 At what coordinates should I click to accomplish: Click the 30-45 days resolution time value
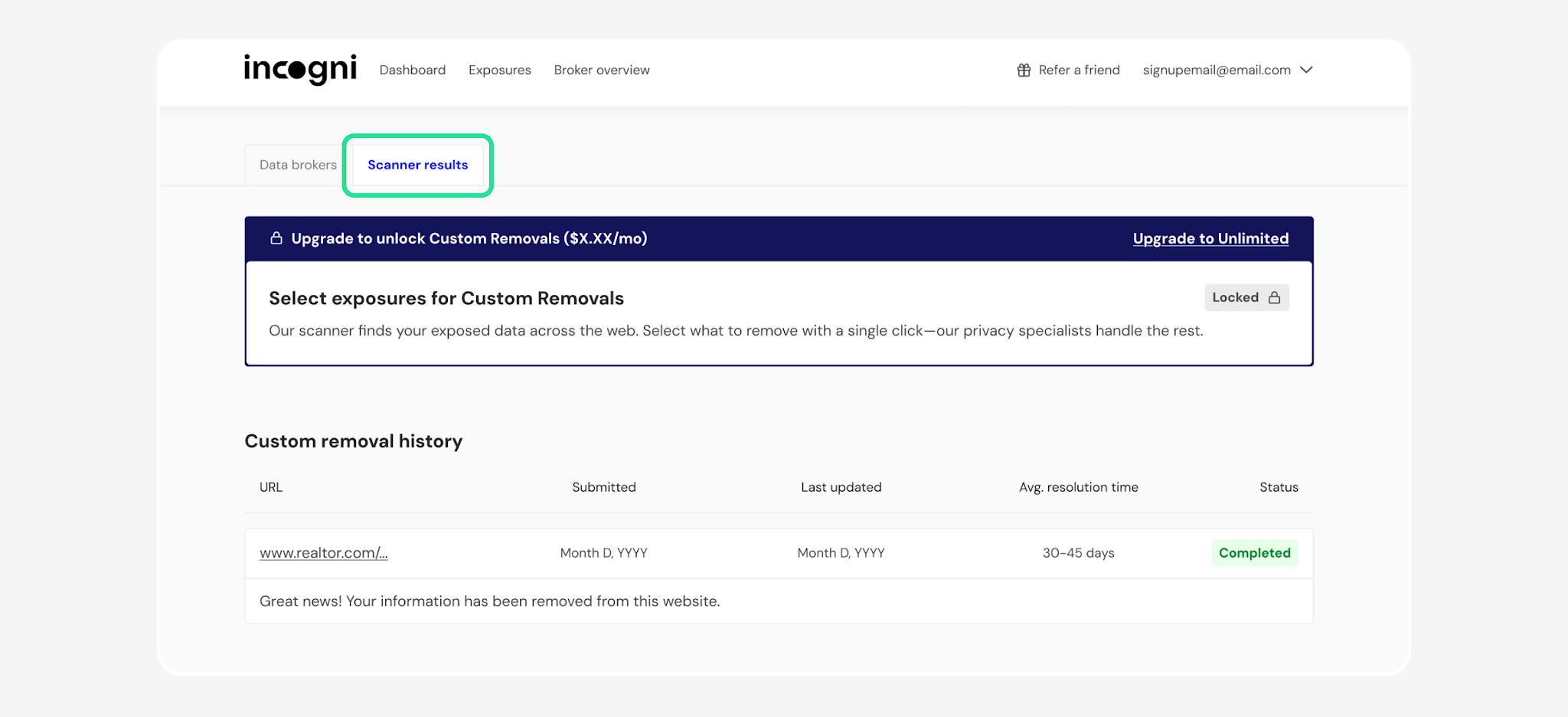point(1079,553)
